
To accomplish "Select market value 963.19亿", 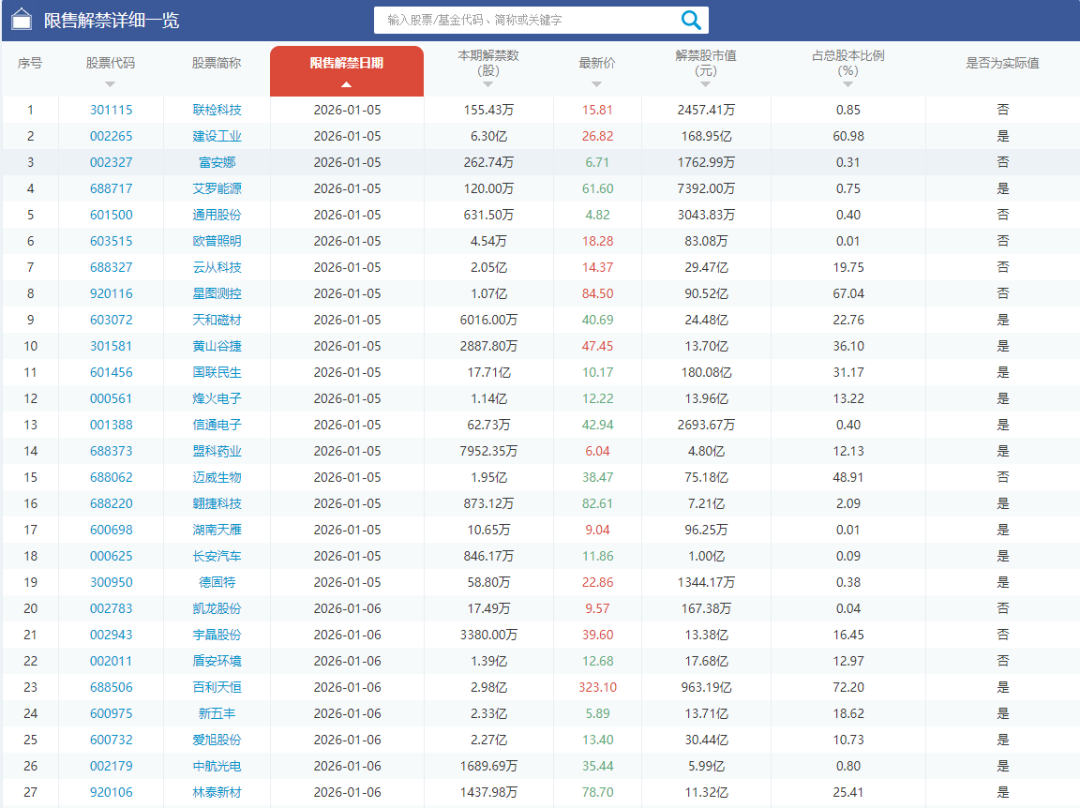I will (x=706, y=687).
